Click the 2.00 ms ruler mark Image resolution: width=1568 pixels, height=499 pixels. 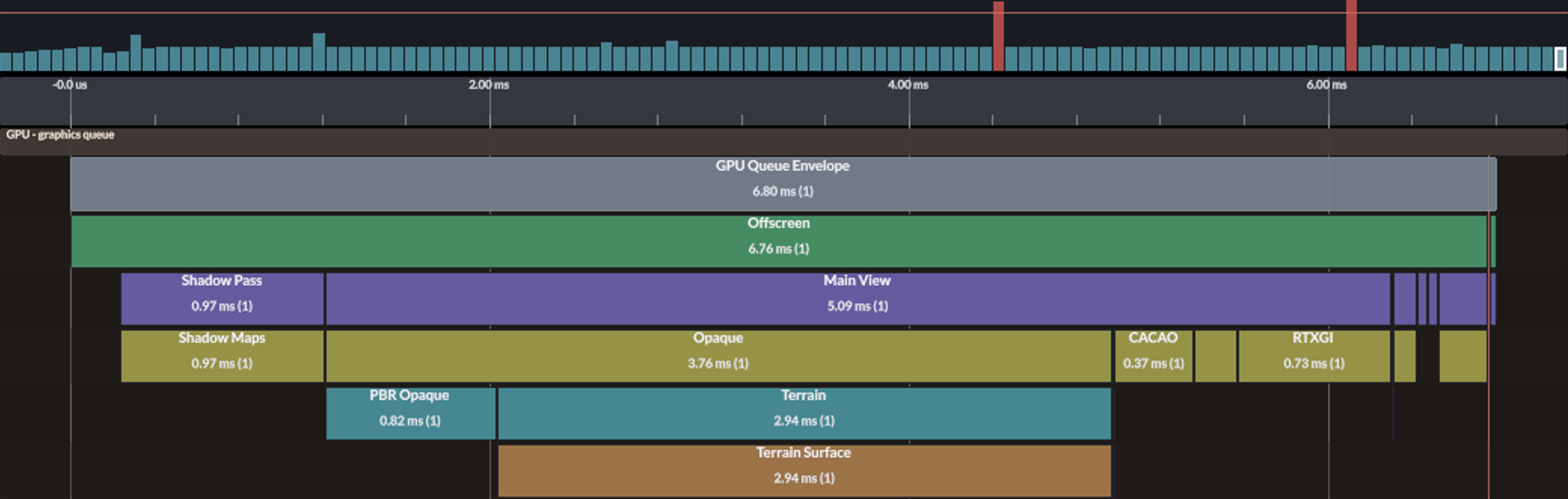489,85
